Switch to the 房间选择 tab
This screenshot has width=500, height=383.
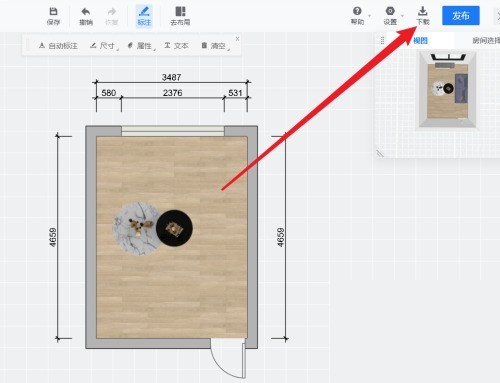[486, 41]
